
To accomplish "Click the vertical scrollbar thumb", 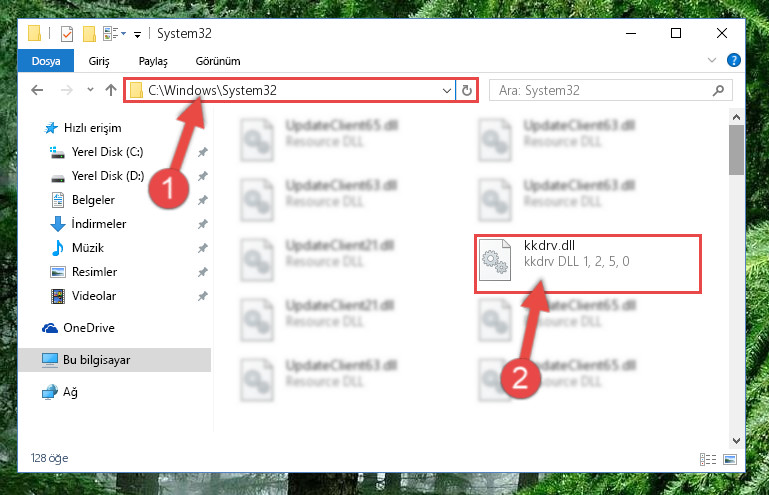I will click(736, 150).
